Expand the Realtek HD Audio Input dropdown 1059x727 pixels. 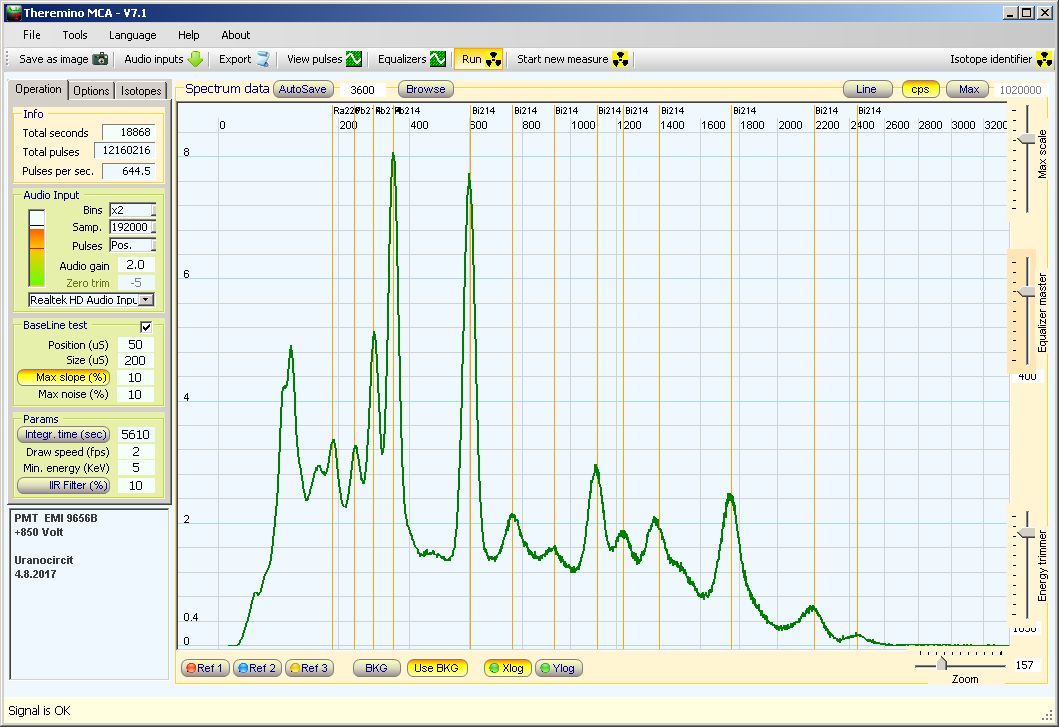[x=146, y=299]
